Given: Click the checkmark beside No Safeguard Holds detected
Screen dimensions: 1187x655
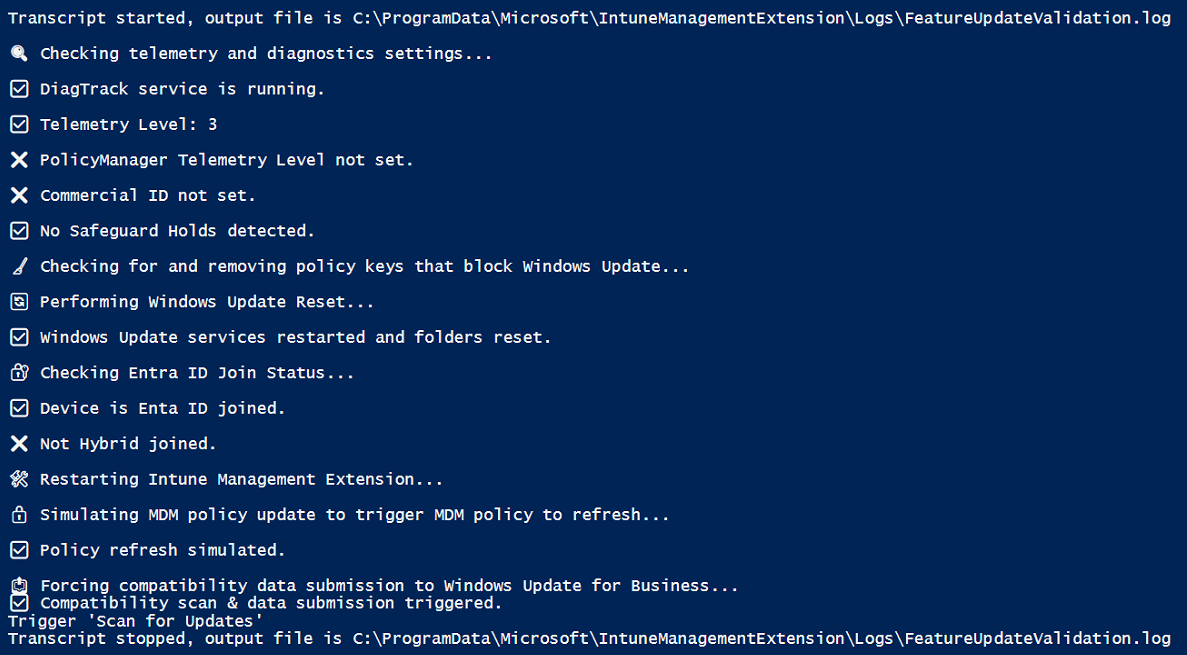Looking at the screenshot, I should coord(19,231).
